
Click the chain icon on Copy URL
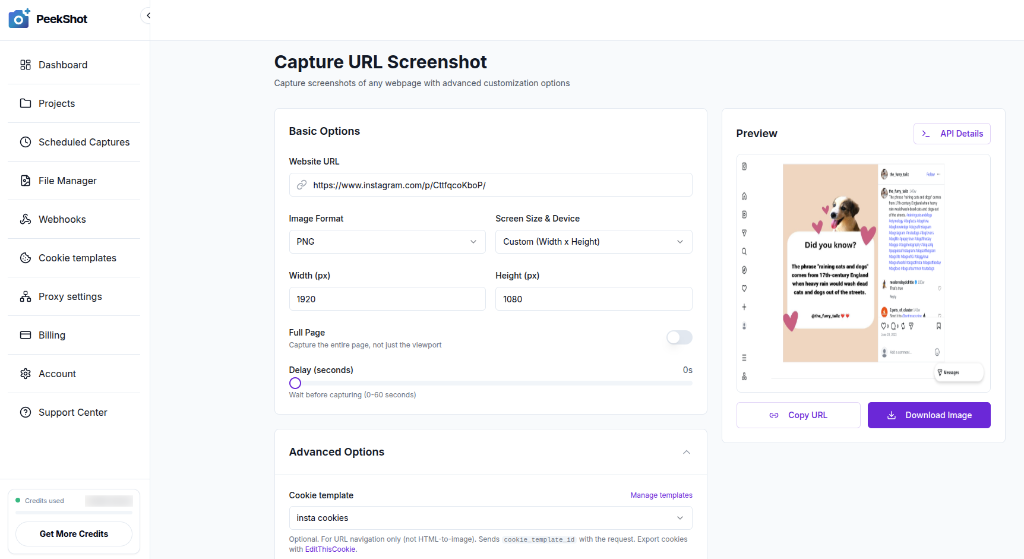(x=774, y=415)
